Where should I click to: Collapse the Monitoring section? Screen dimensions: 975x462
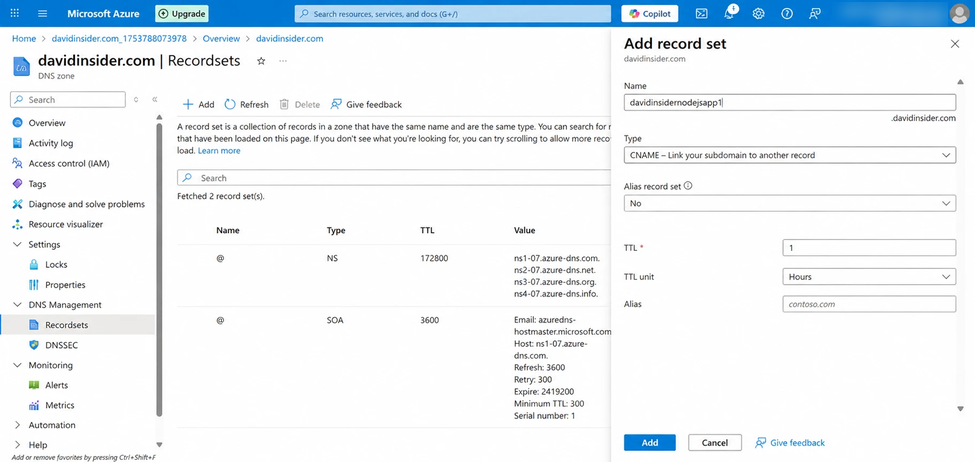(x=17, y=365)
